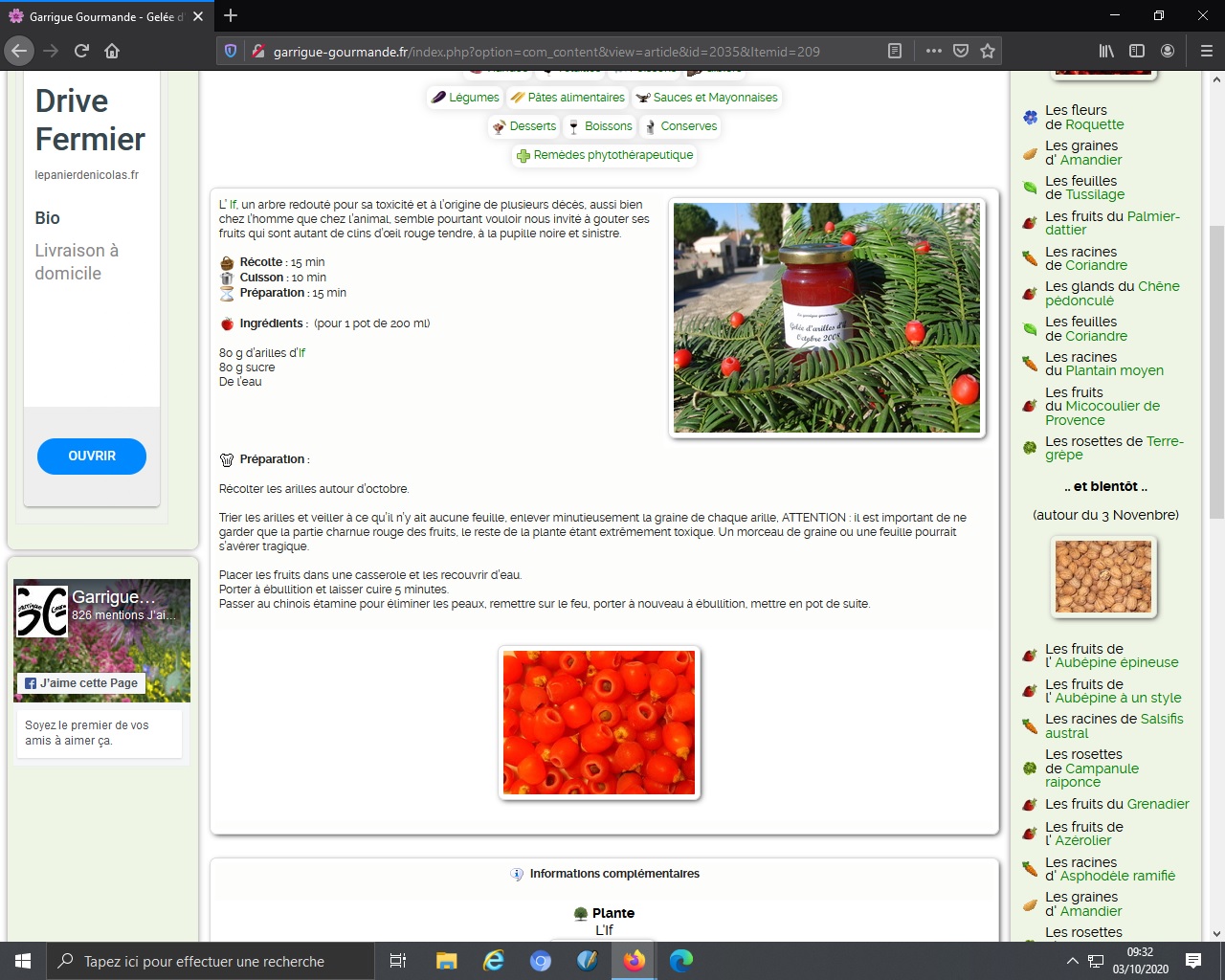
Task: Select the Sauces et Mayonnaises category
Action: click(707, 98)
